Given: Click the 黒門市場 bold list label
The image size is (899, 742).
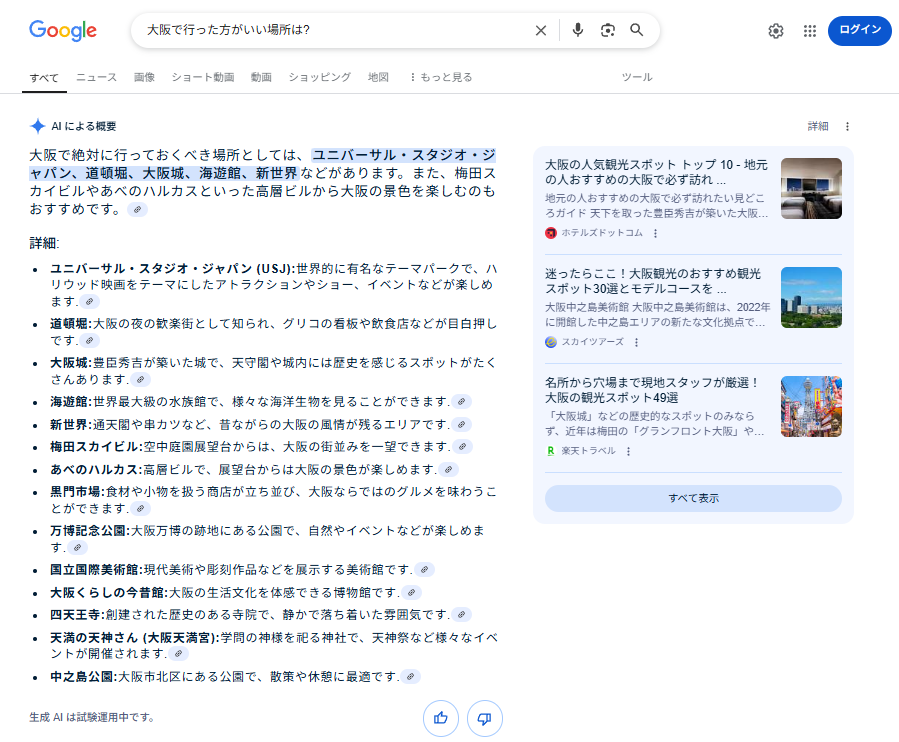Looking at the screenshot, I should (75, 492).
